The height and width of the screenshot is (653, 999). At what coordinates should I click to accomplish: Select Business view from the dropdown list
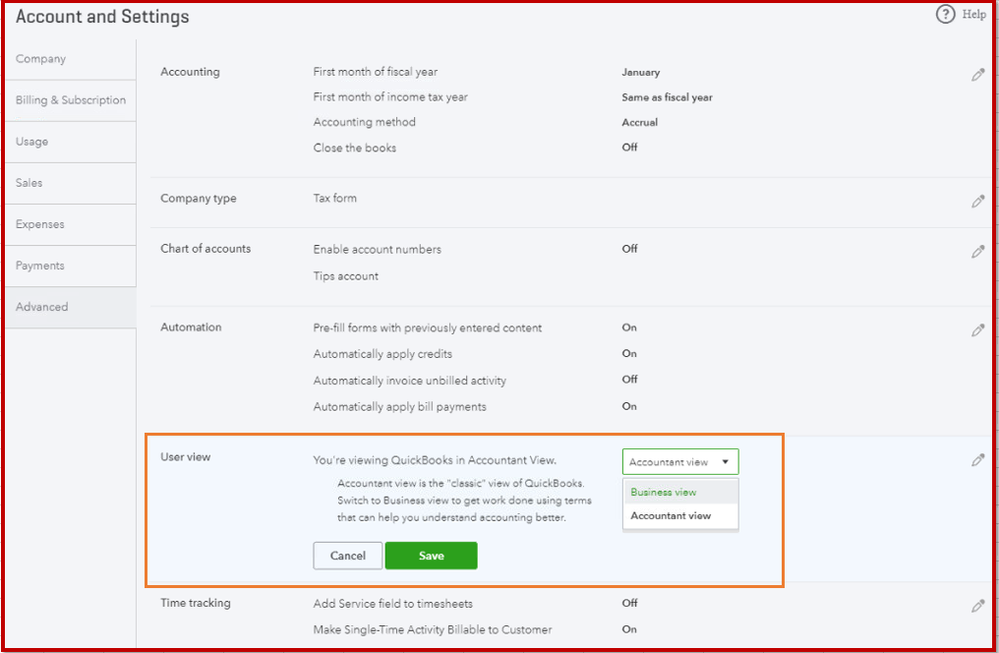click(x=664, y=492)
